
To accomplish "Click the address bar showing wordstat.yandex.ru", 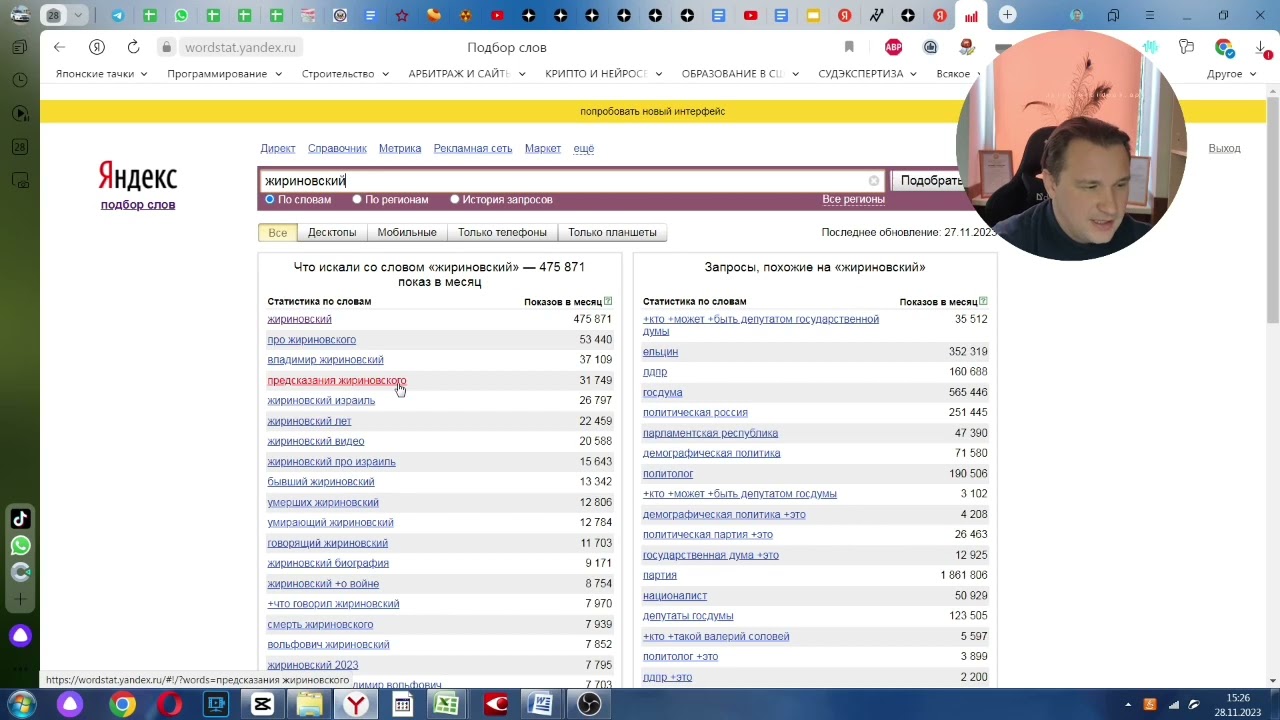I will (x=240, y=47).
